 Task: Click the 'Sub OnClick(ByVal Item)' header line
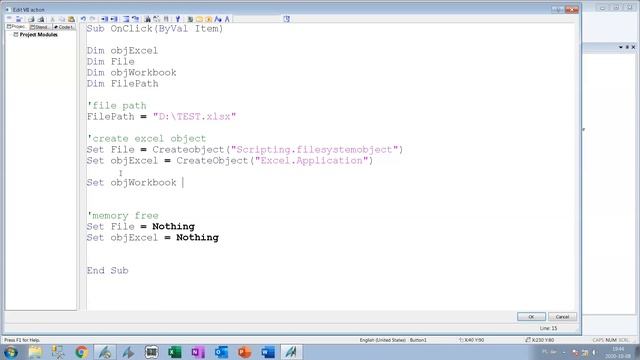tap(155, 29)
